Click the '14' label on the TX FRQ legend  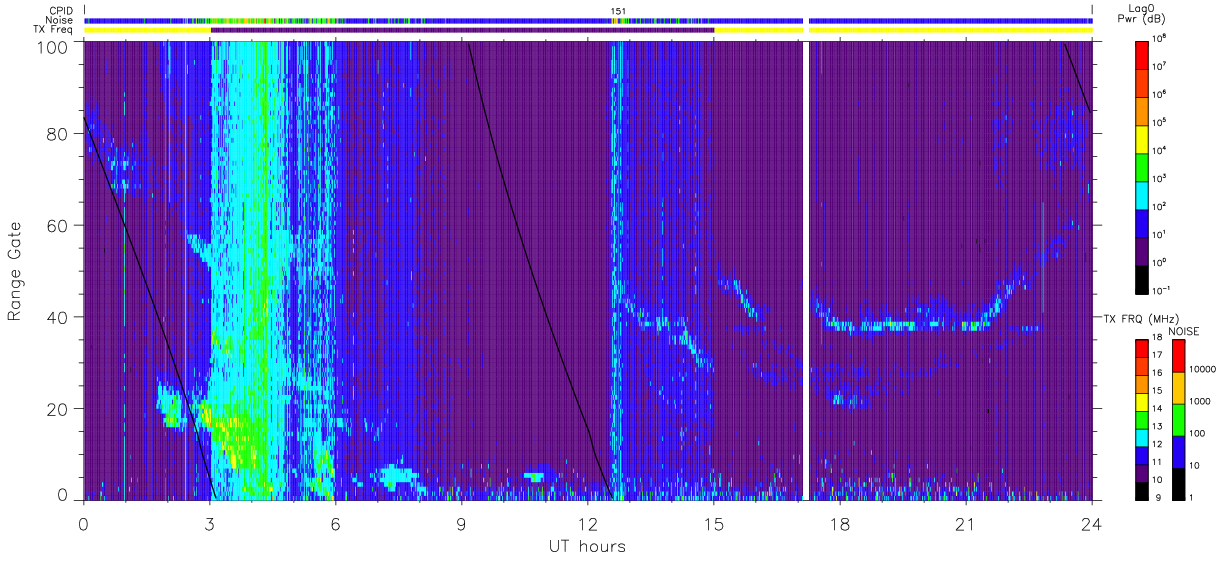tap(1159, 408)
